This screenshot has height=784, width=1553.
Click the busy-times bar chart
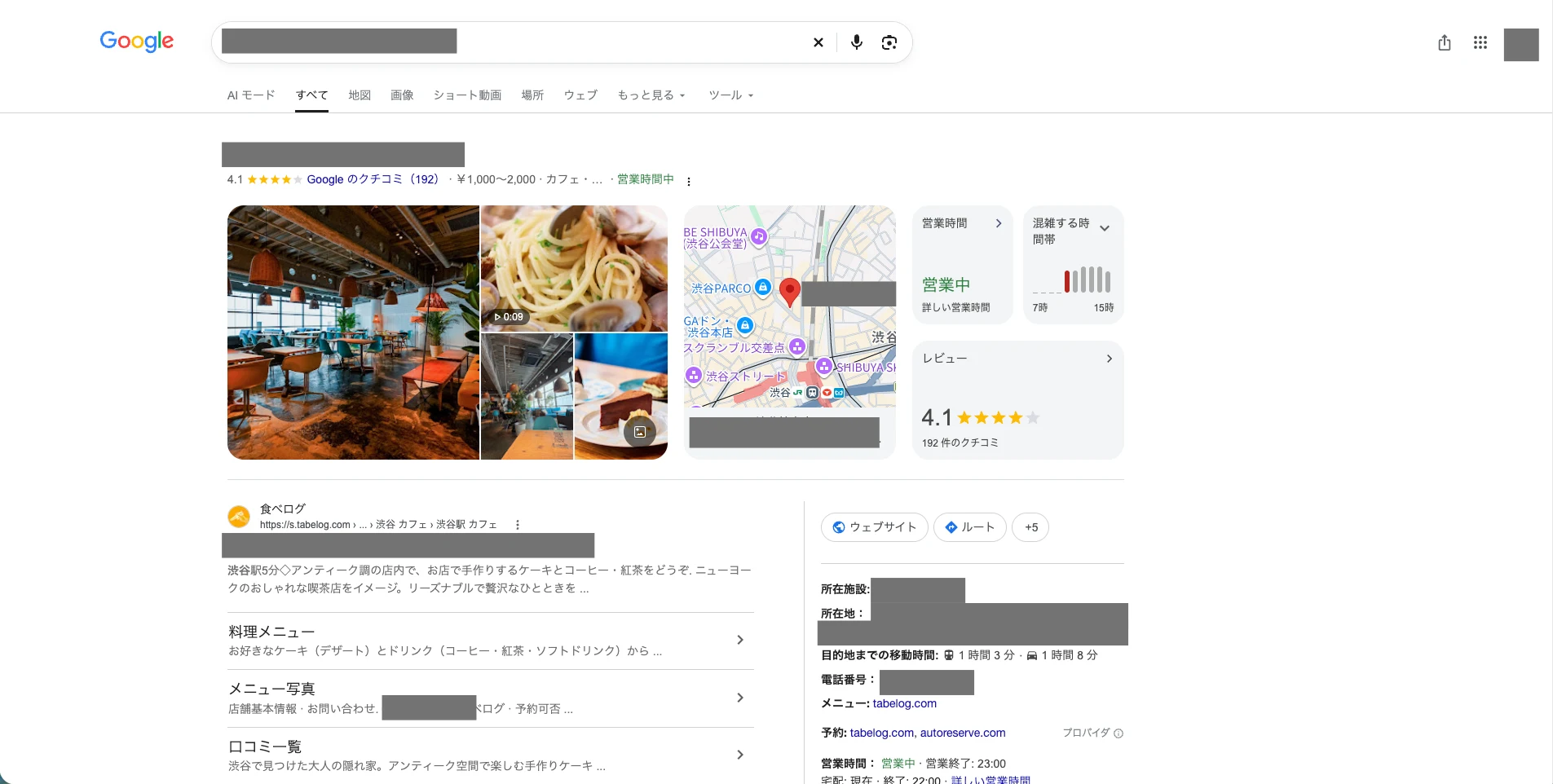coord(1073,280)
